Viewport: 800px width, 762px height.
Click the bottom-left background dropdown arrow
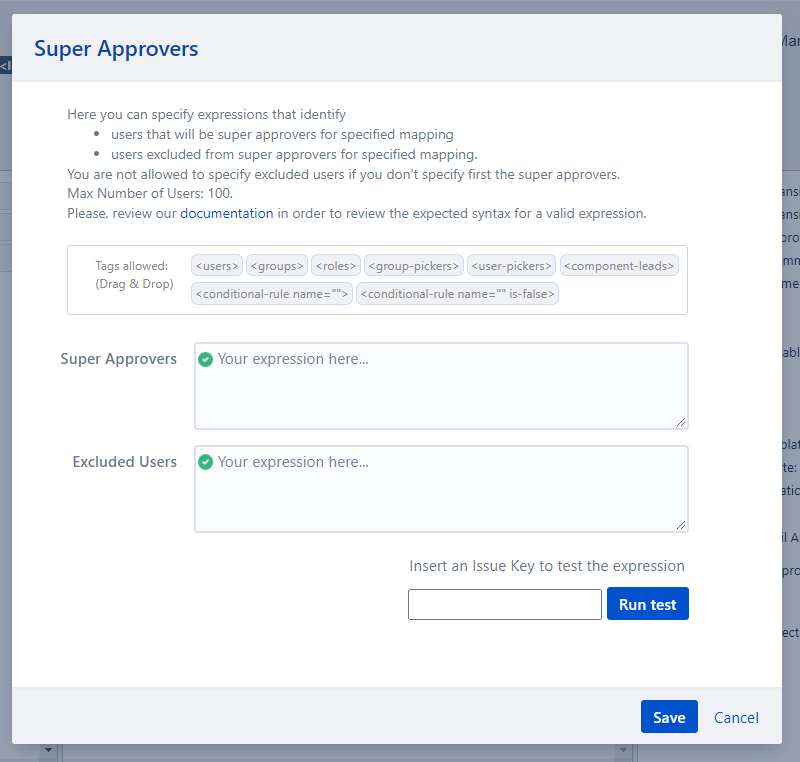[x=47, y=751]
